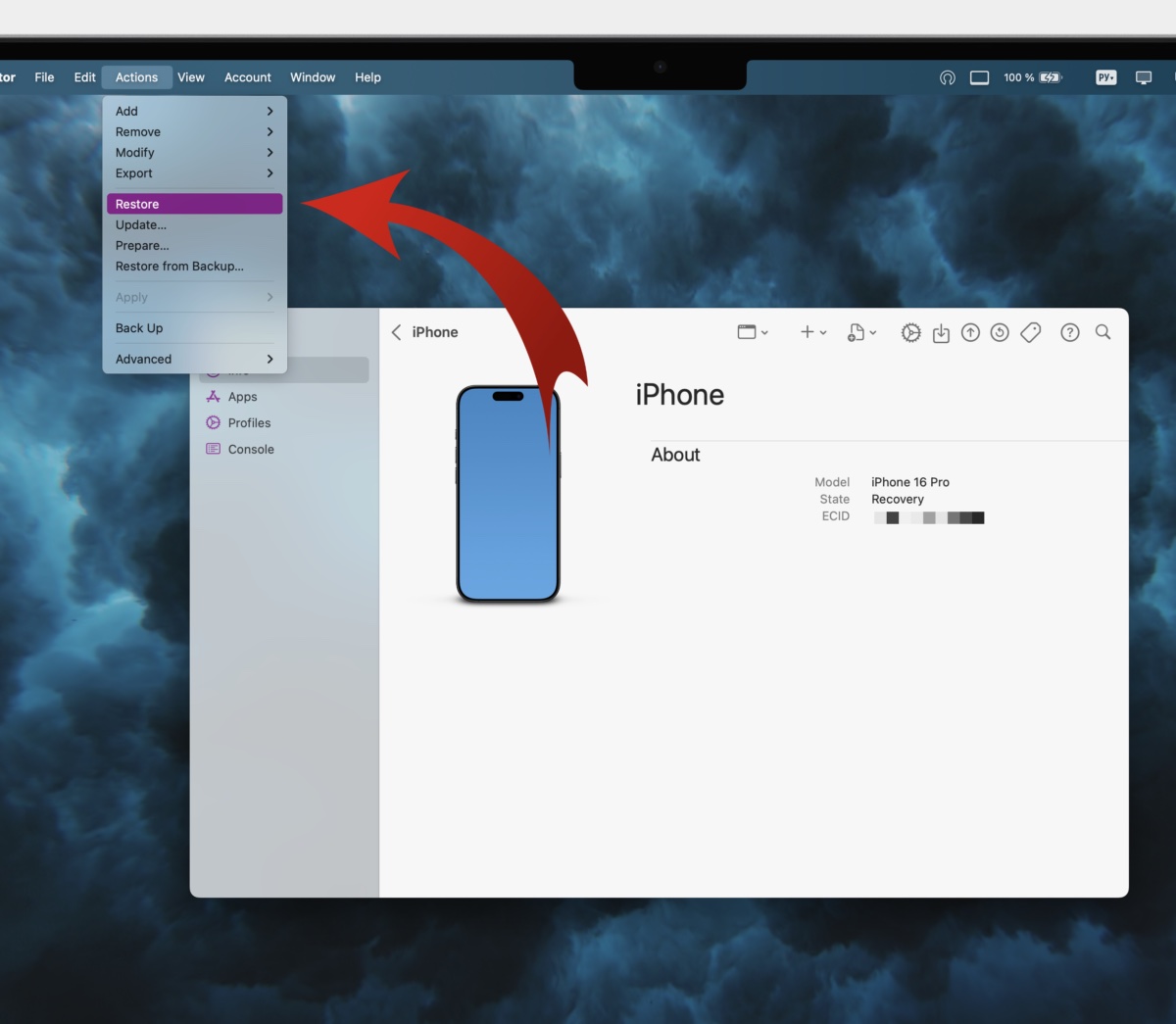Open the keyboard input source menu (РУ)
Screen dimensions: 1176x1024
pyautogui.click(x=1105, y=77)
